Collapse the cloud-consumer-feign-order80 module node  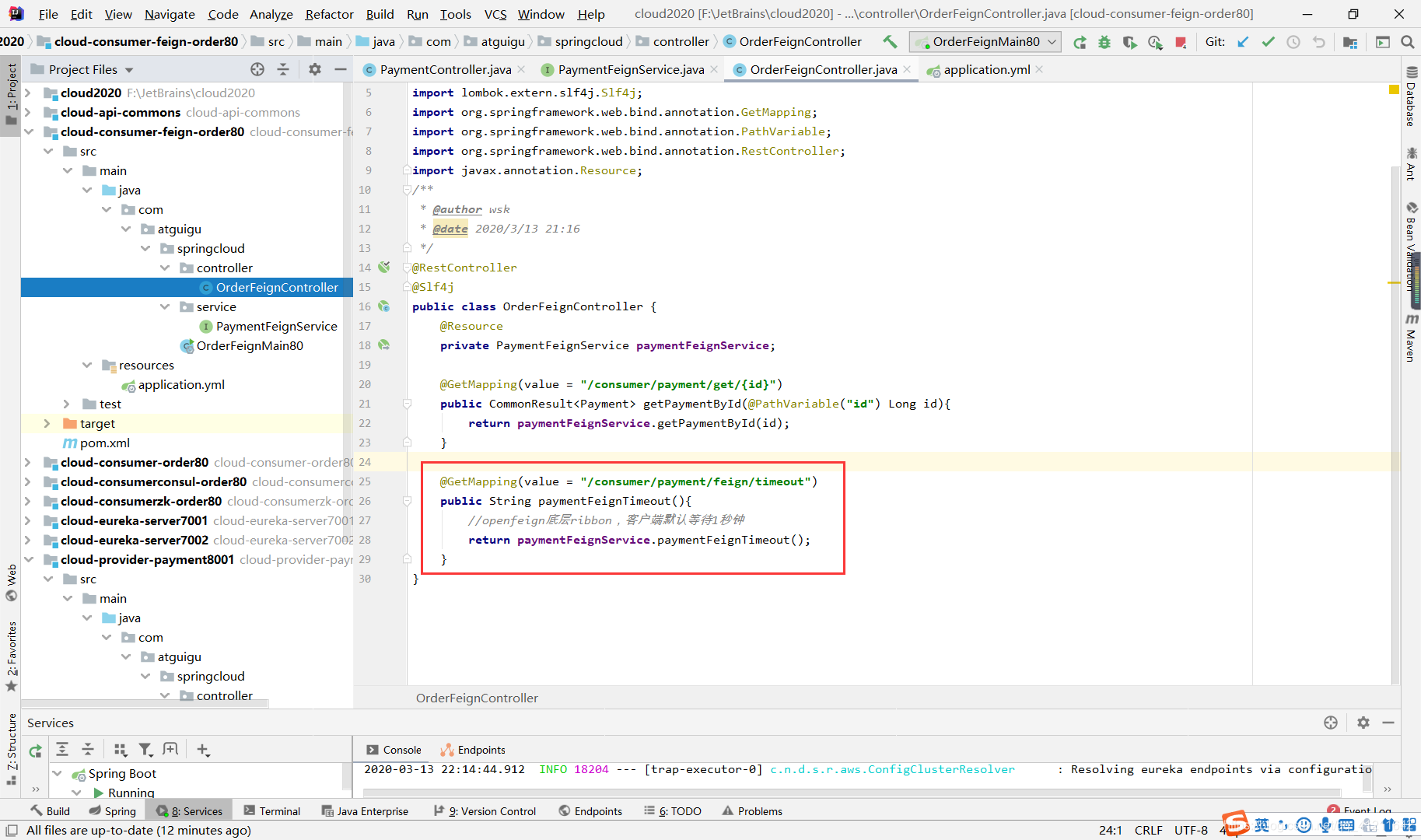click(x=29, y=131)
